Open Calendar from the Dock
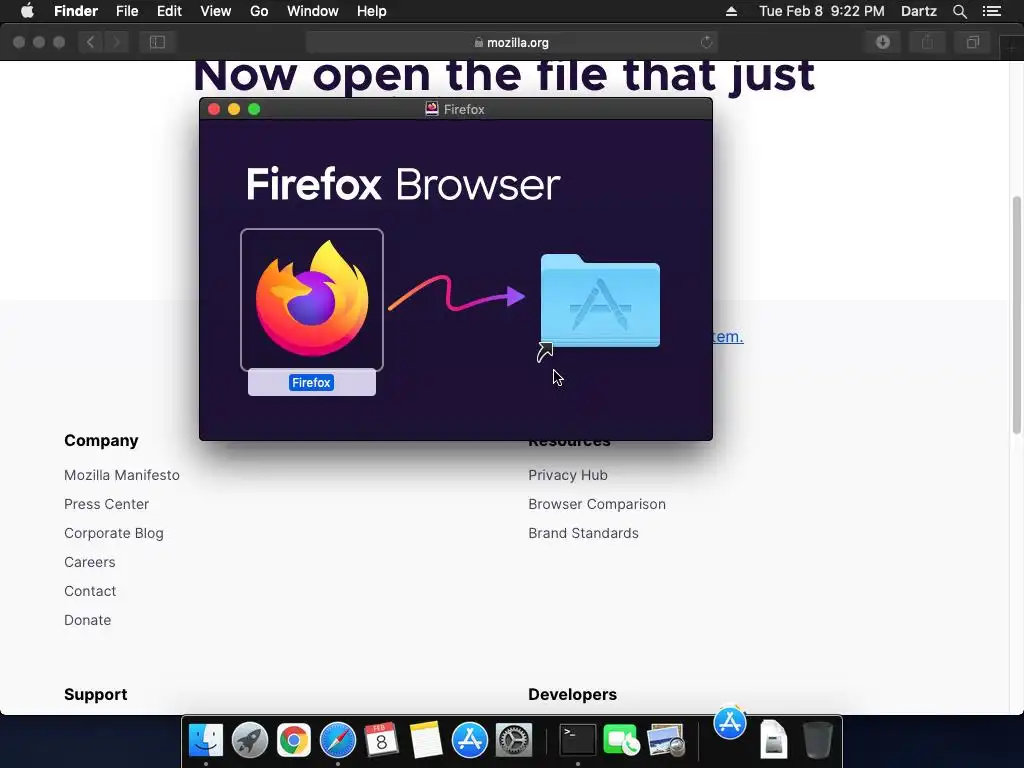Screen dimensions: 1024x768 381,741
